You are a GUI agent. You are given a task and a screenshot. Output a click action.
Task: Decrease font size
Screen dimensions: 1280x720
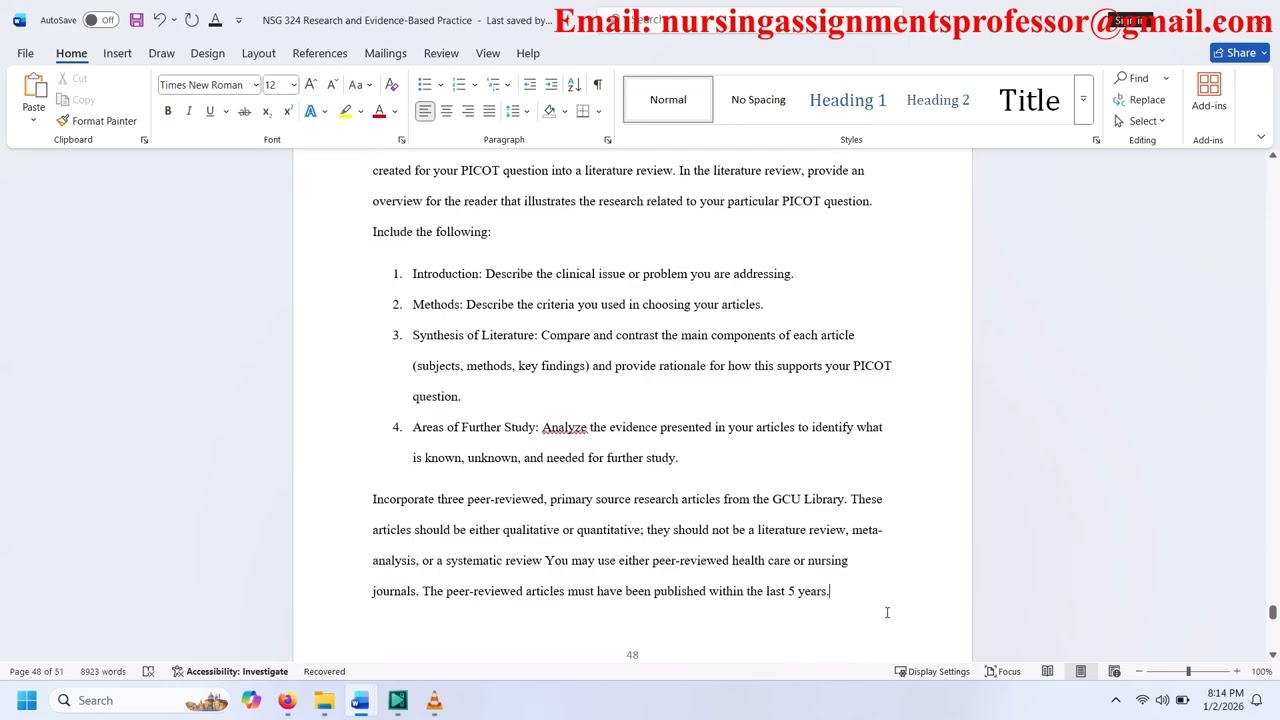332,85
